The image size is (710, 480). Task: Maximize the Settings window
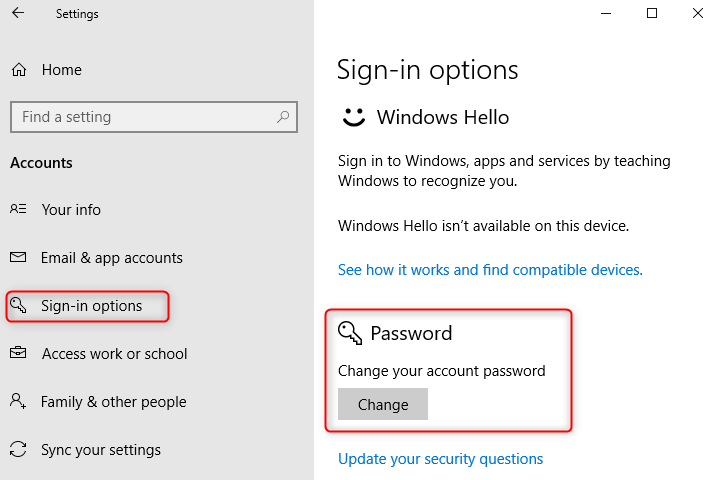click(x=652, y=14)
